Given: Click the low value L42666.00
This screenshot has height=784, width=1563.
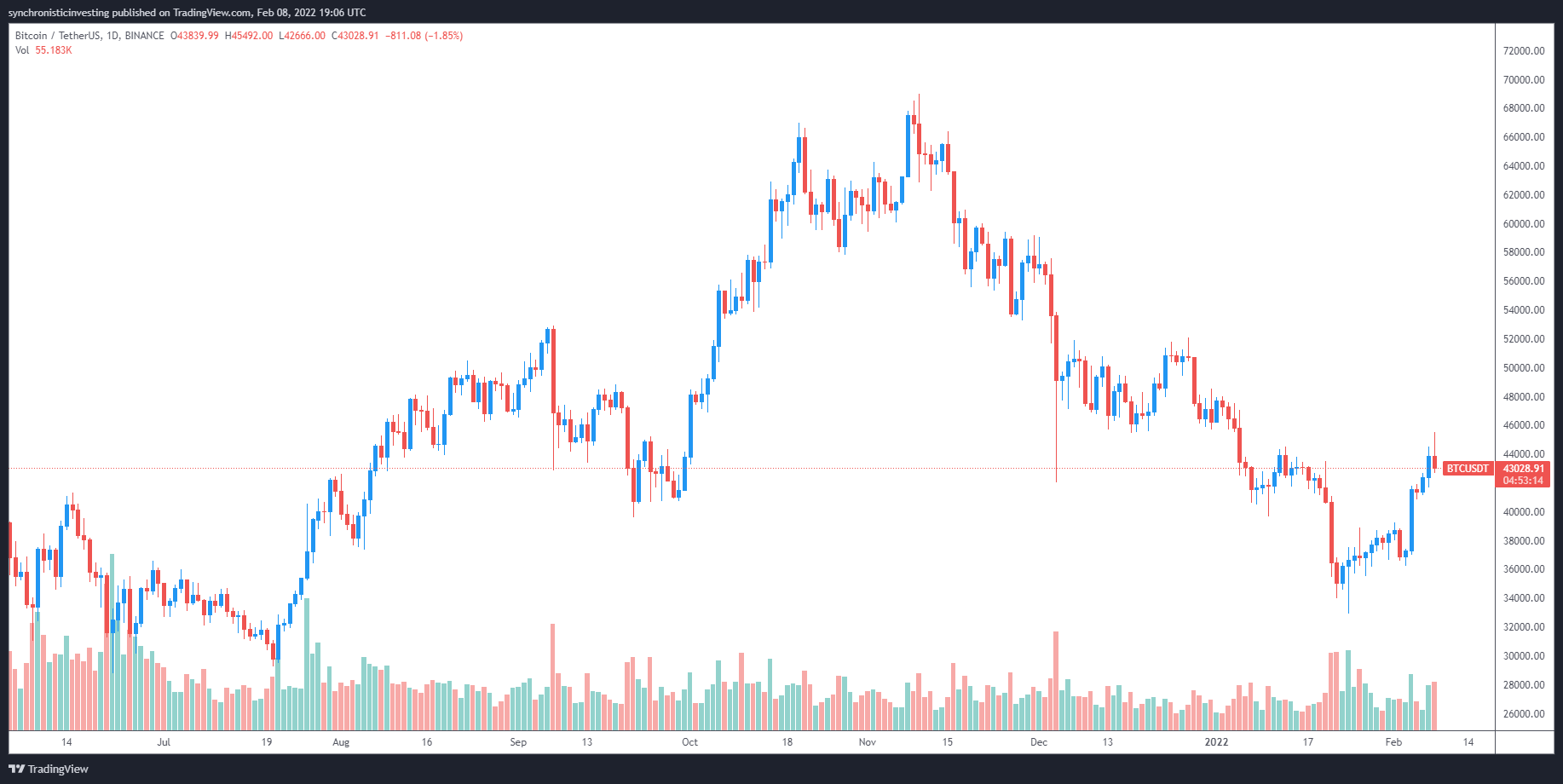Looking at the screenshot, I should click(302, 36).
